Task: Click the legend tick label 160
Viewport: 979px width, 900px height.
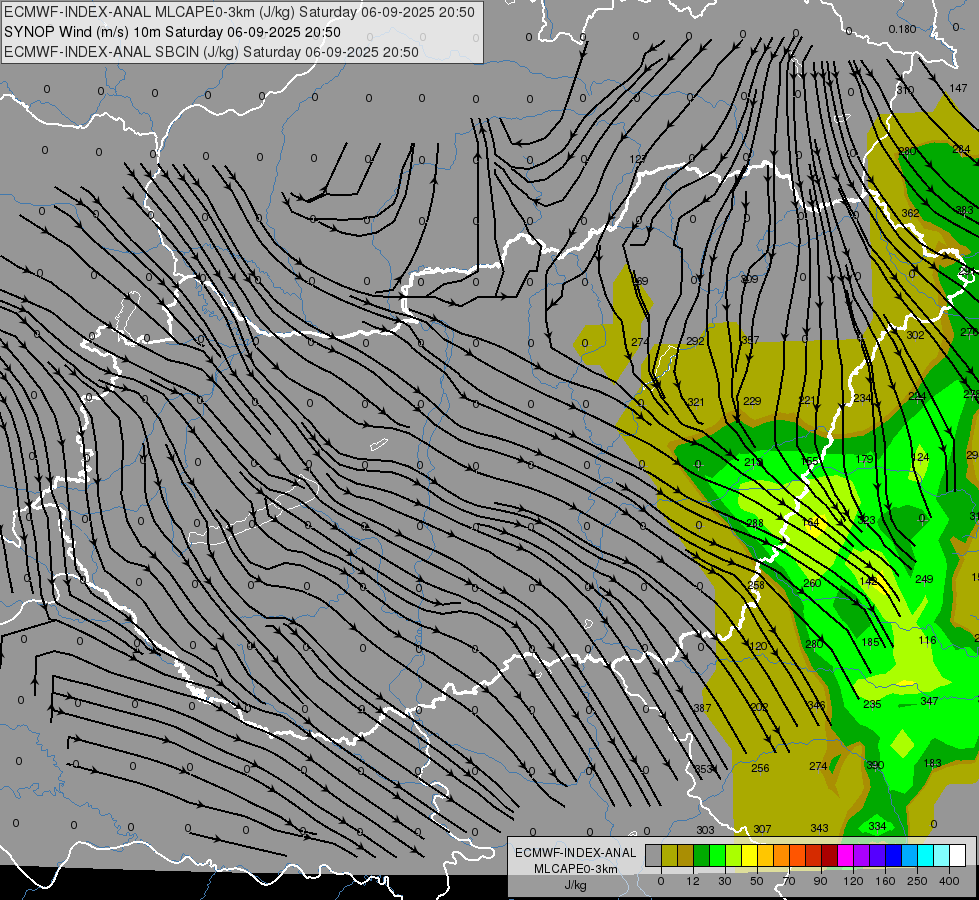Action: click(x=885, y=881)
